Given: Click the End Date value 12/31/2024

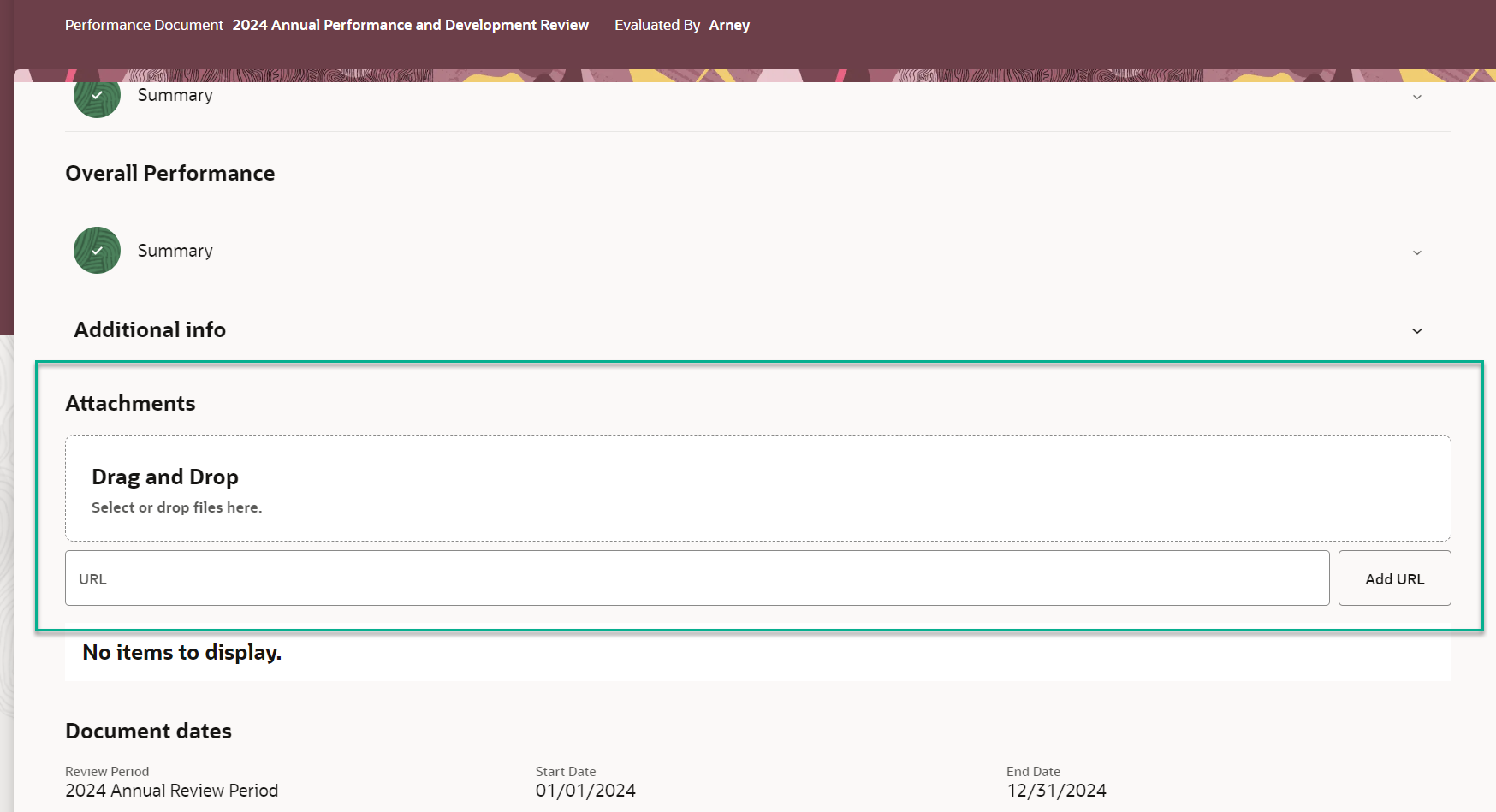Looking at the screenshot, I should pos(1057,790).
